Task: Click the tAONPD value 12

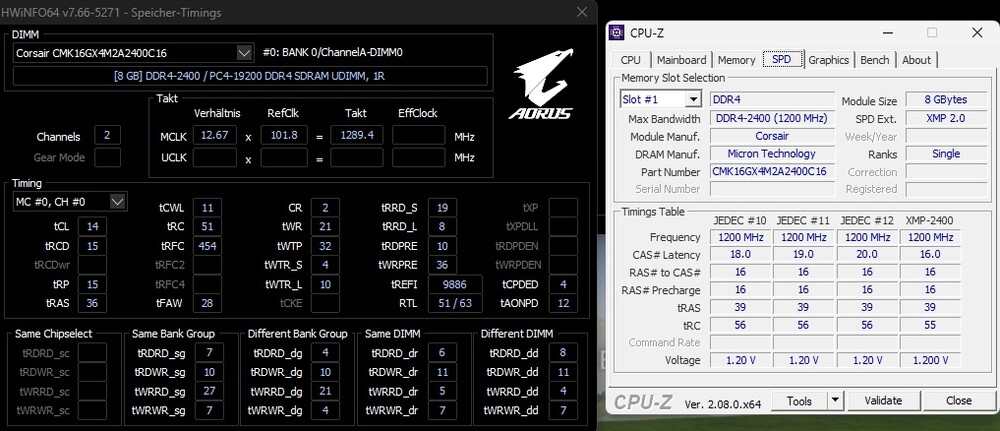Action: (x=563, y=303)
